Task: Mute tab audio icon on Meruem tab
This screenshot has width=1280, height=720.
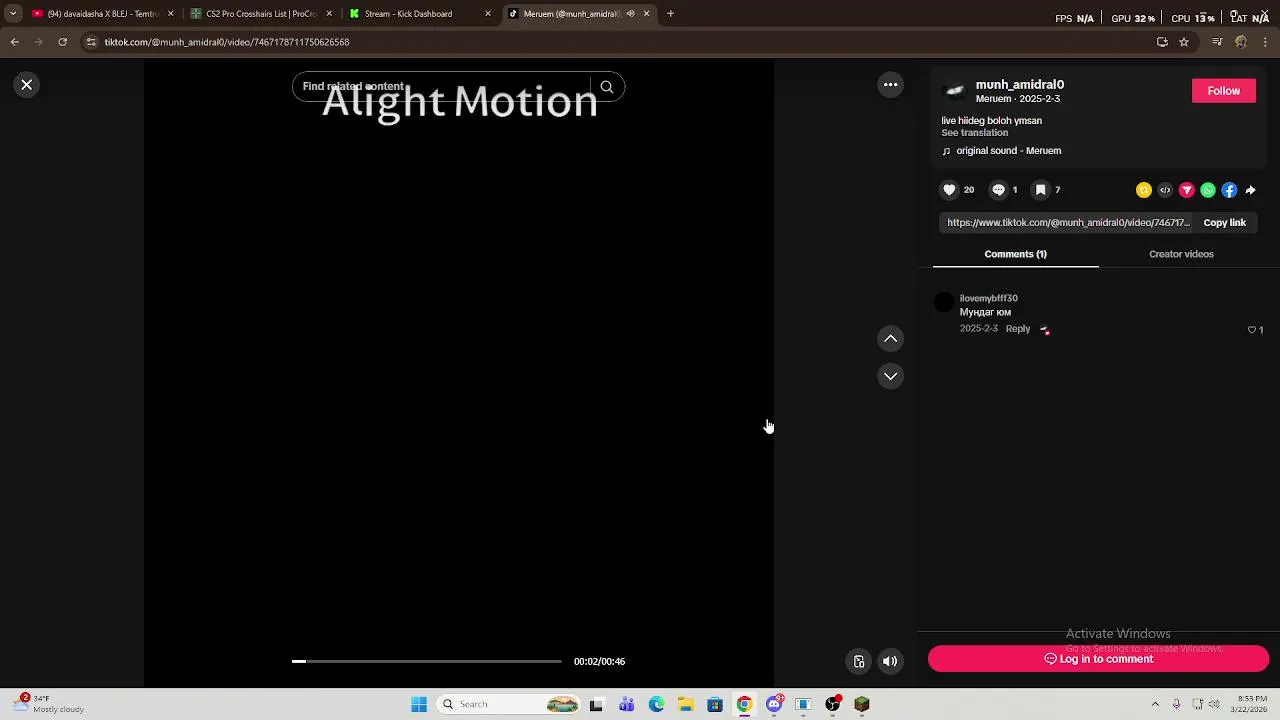Action: tap(630, 14)
